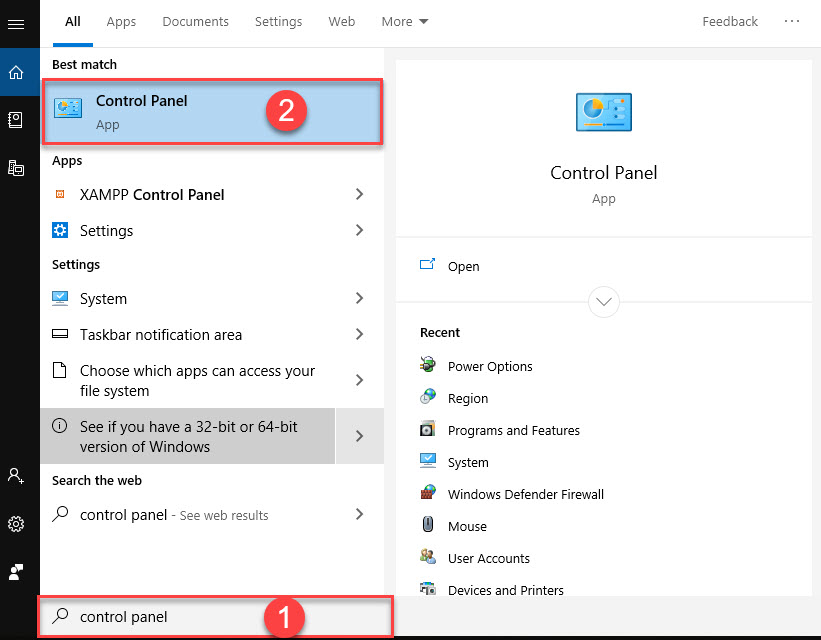This screenshot has width=821, height=640.
Task: Click the info icon for 32-bit or 64-bit
Action: click(x=60, y=425)
